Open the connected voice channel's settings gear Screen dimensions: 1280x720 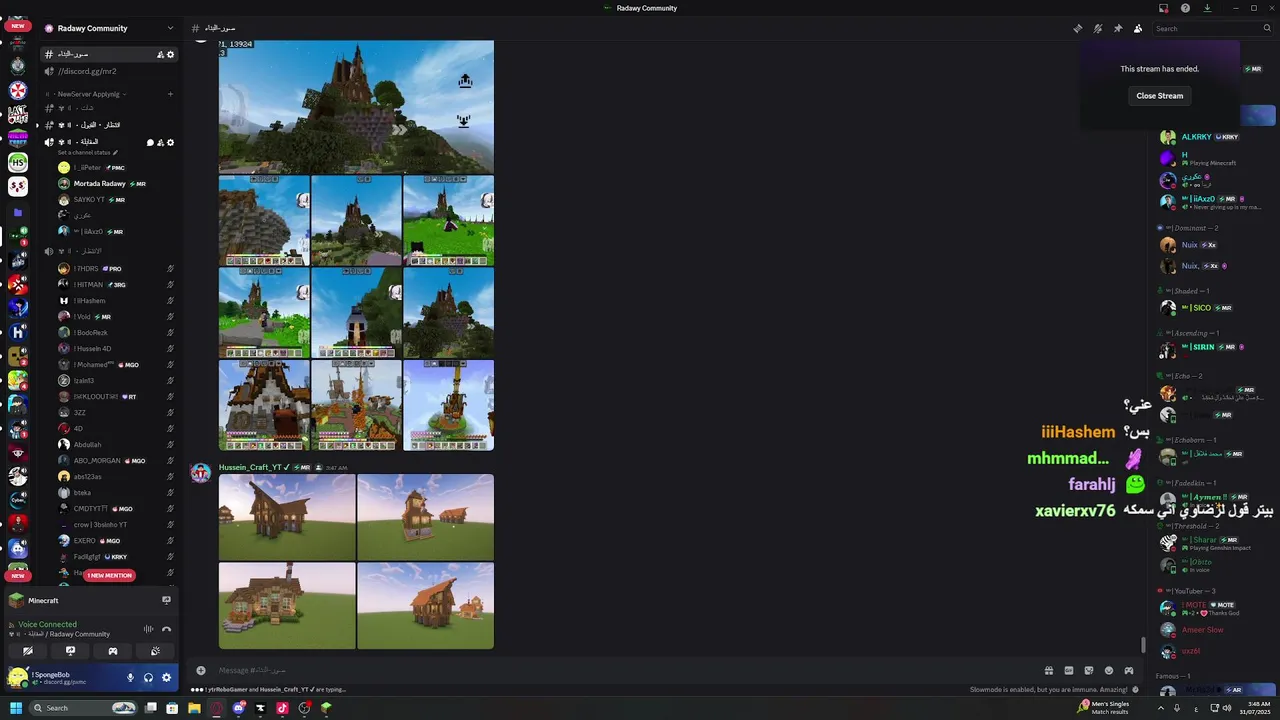(170, 142)
